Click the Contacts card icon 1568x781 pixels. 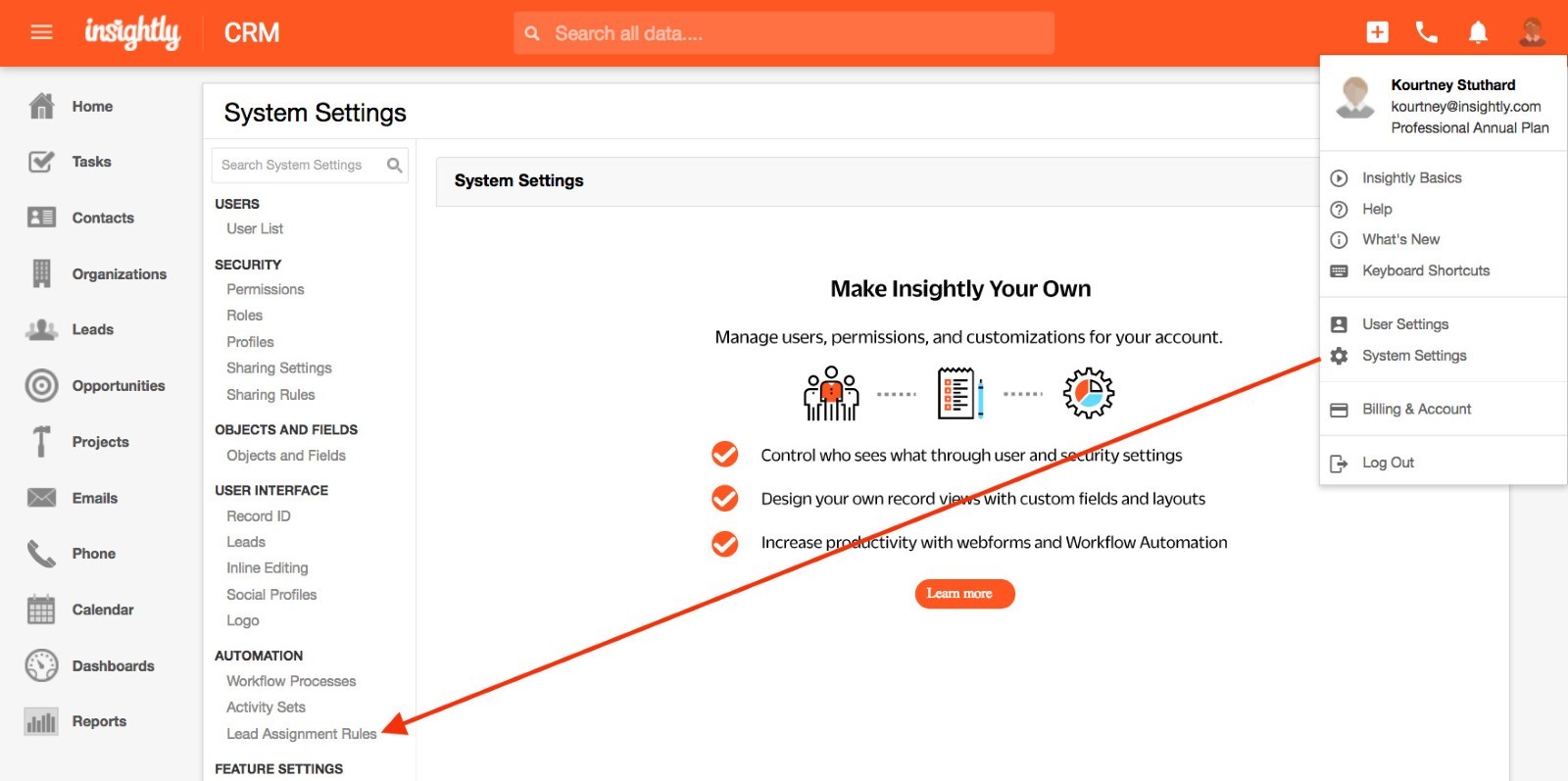(x=41, y=218)
